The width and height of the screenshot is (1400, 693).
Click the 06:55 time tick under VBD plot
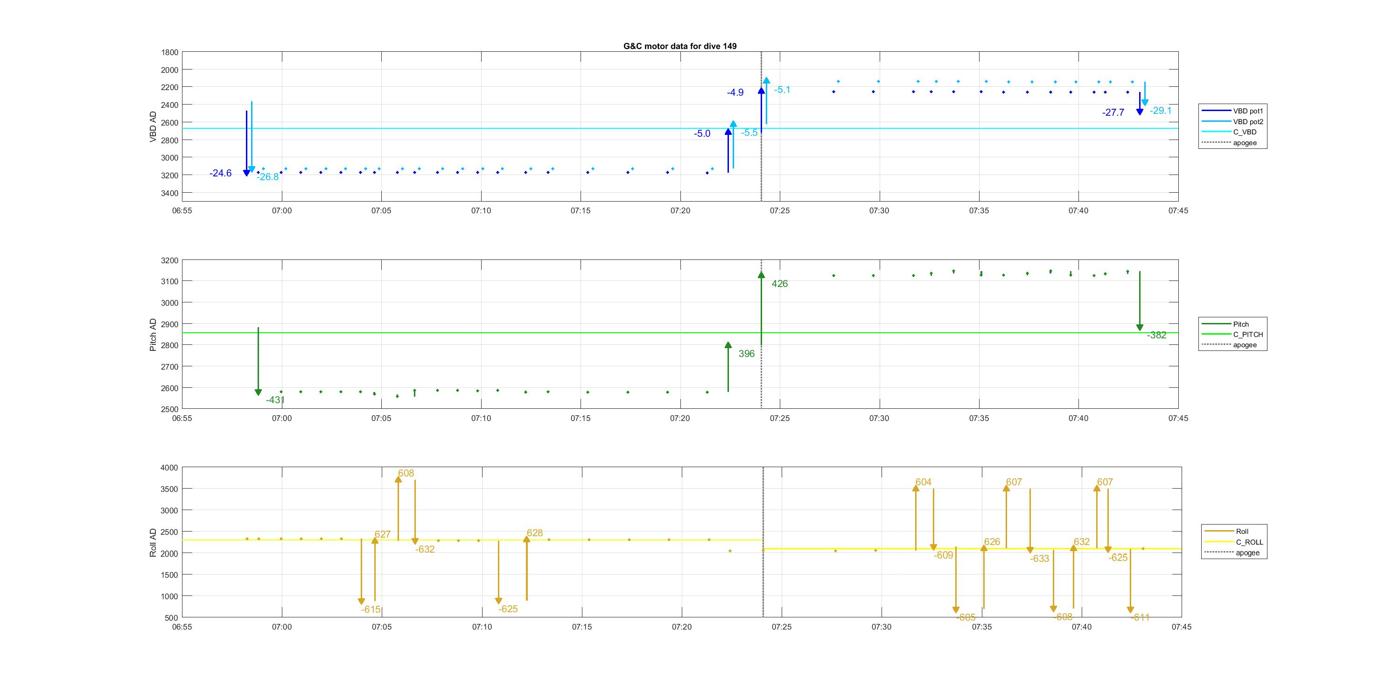[182, 210]
